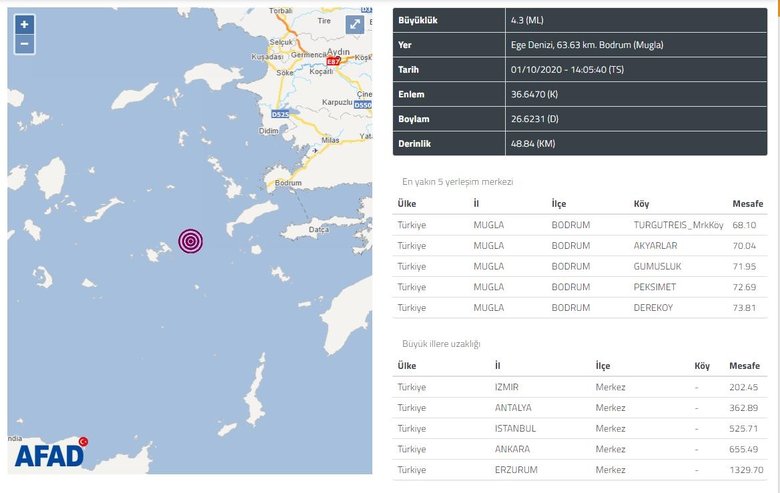Click the İlçe header in big cities table
The image size is (780, 493).
(602, 366)
